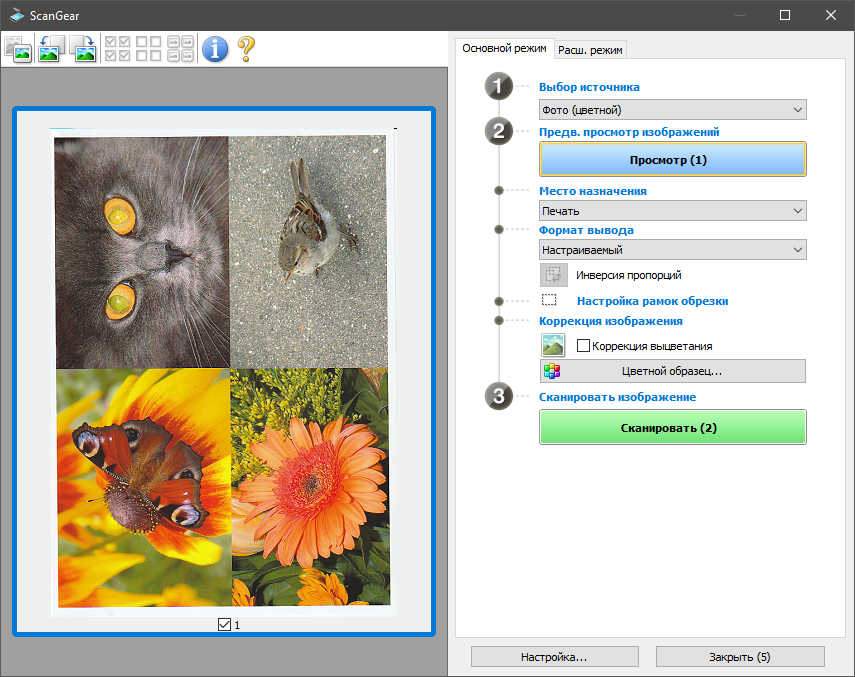This screenshot has width=855, height=677.
Task: Click the Настройка рамок обрезки link
Action: point(652,301)
